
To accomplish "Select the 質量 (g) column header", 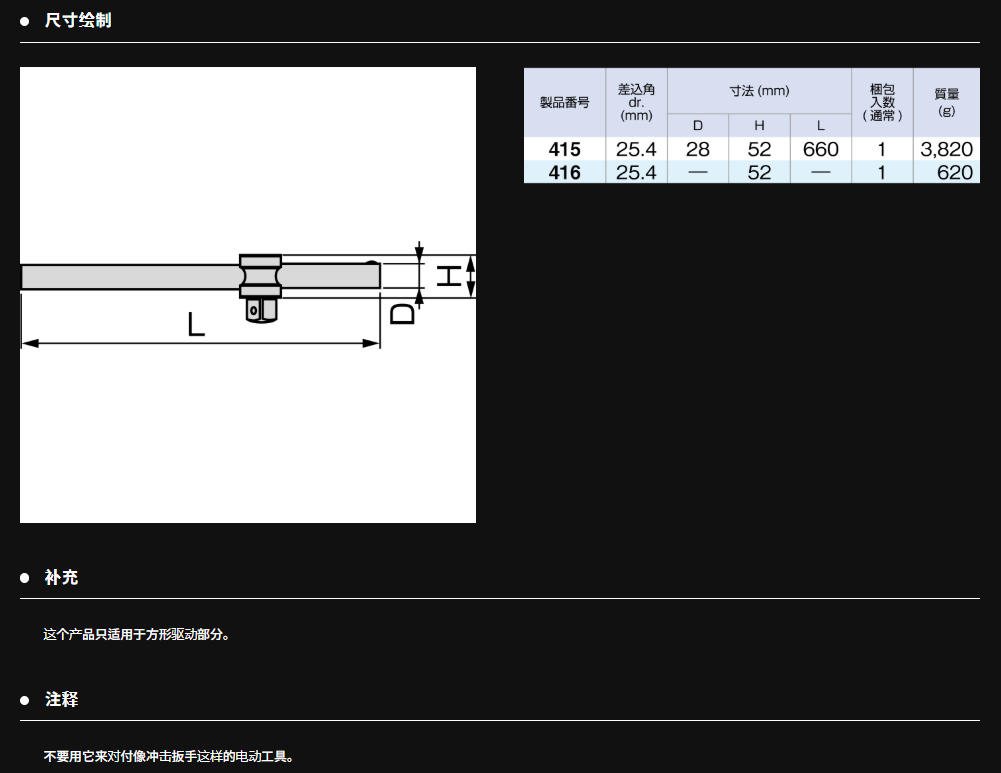I will click(x=946, y=103).
